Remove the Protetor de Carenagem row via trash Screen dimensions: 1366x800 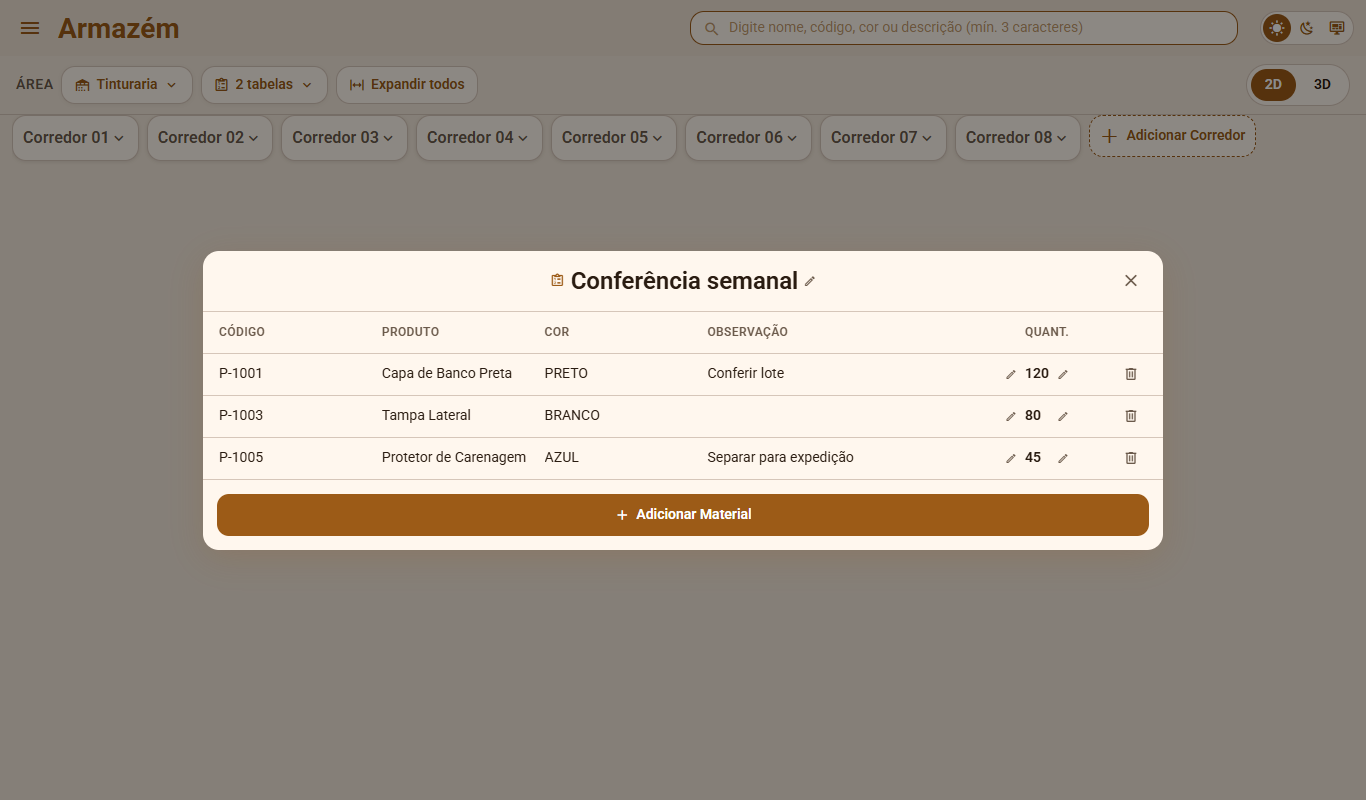click(x=1131, y=458)
